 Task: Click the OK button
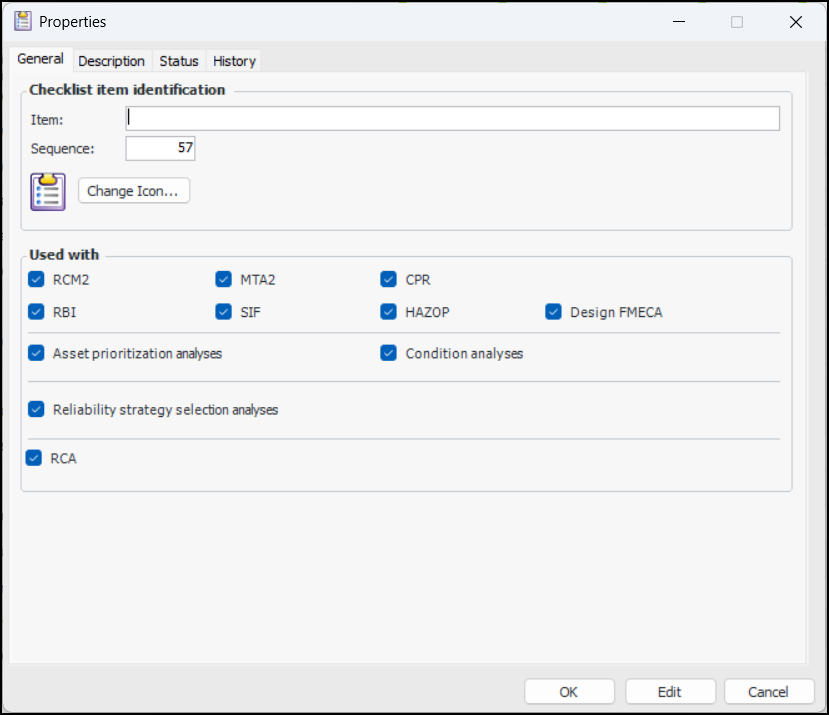click(x=569, y=692)
